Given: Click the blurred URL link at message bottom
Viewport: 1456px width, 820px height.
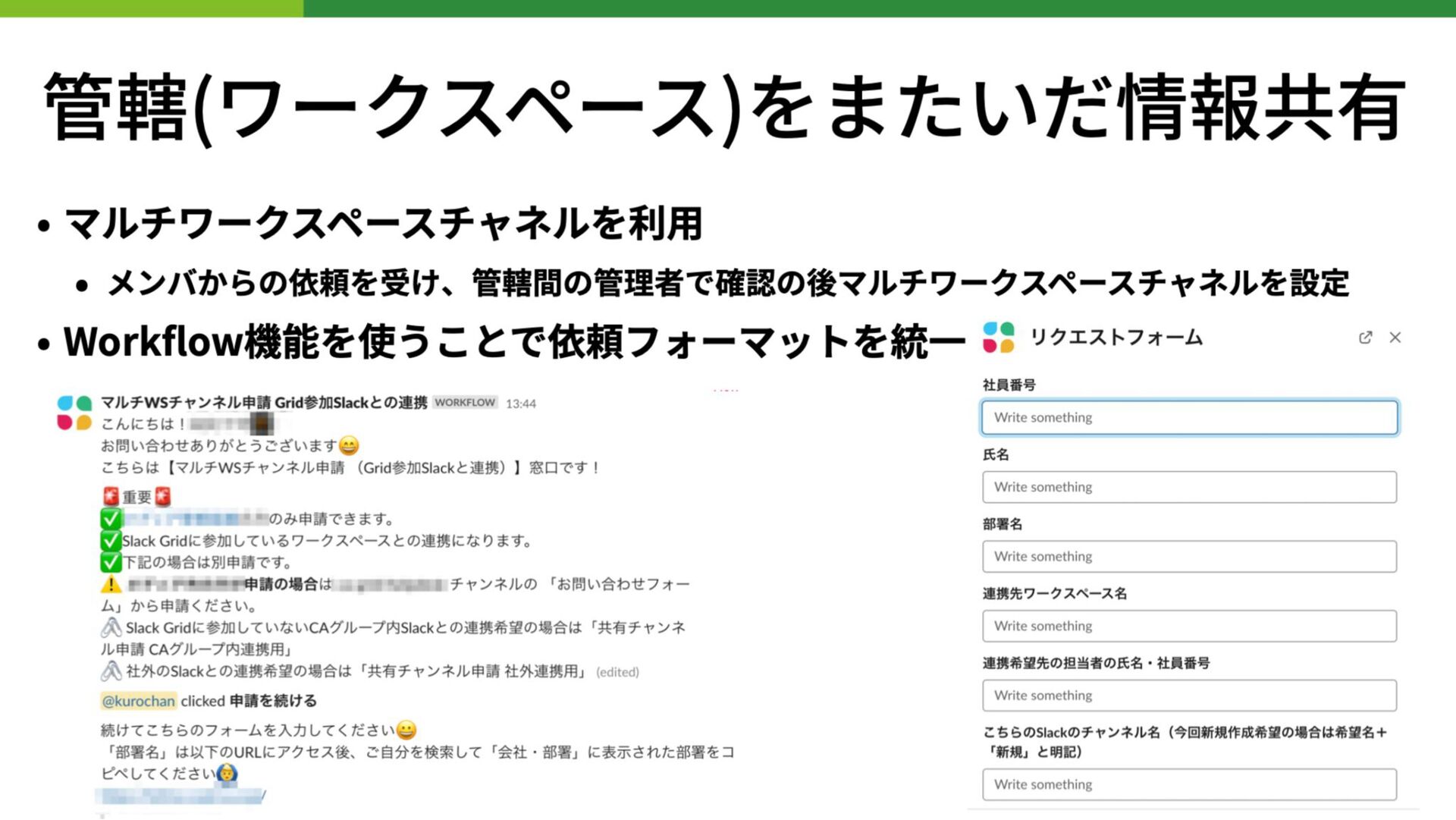Looking at the screenshot, I should (x=181, y=796).
